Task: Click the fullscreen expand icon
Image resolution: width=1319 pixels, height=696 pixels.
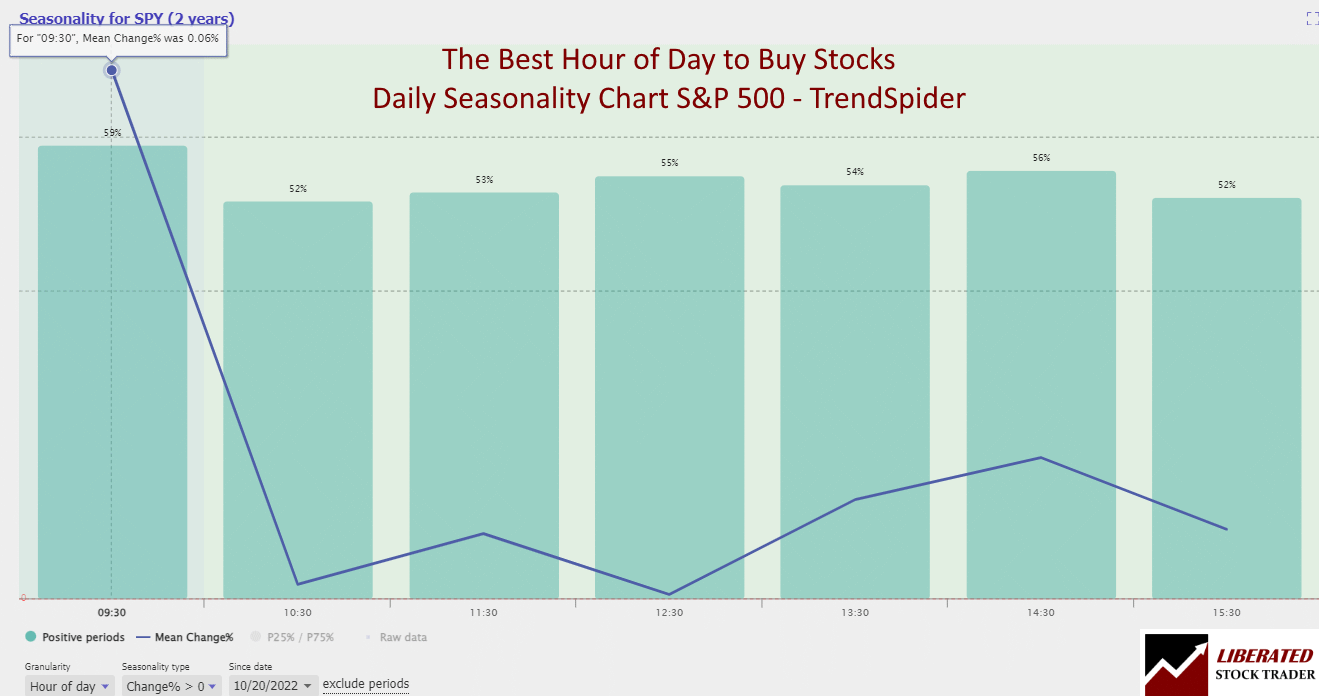Action: pos(1312,18)
